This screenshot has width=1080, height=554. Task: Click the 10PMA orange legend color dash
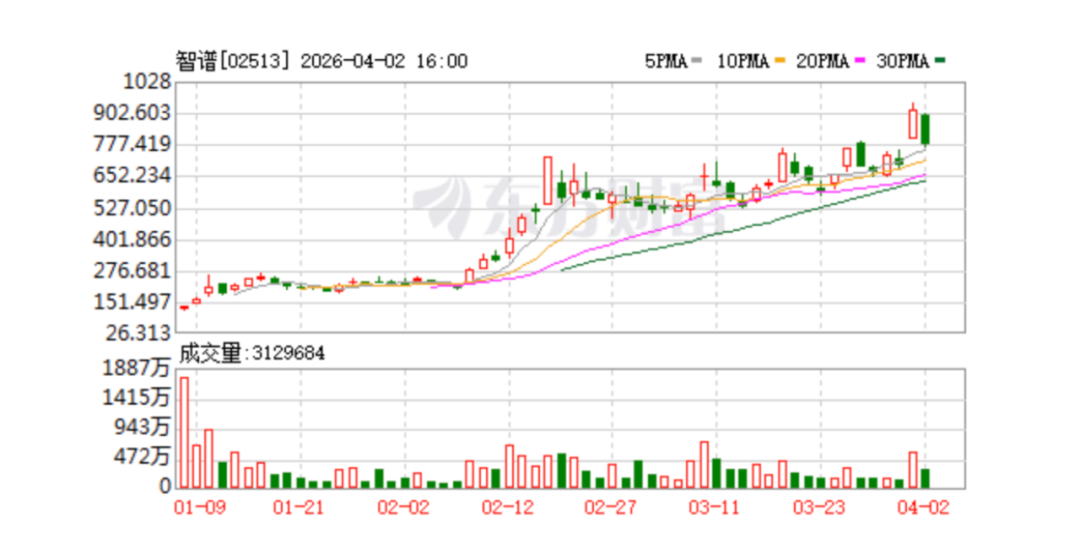tap(776, 62)
